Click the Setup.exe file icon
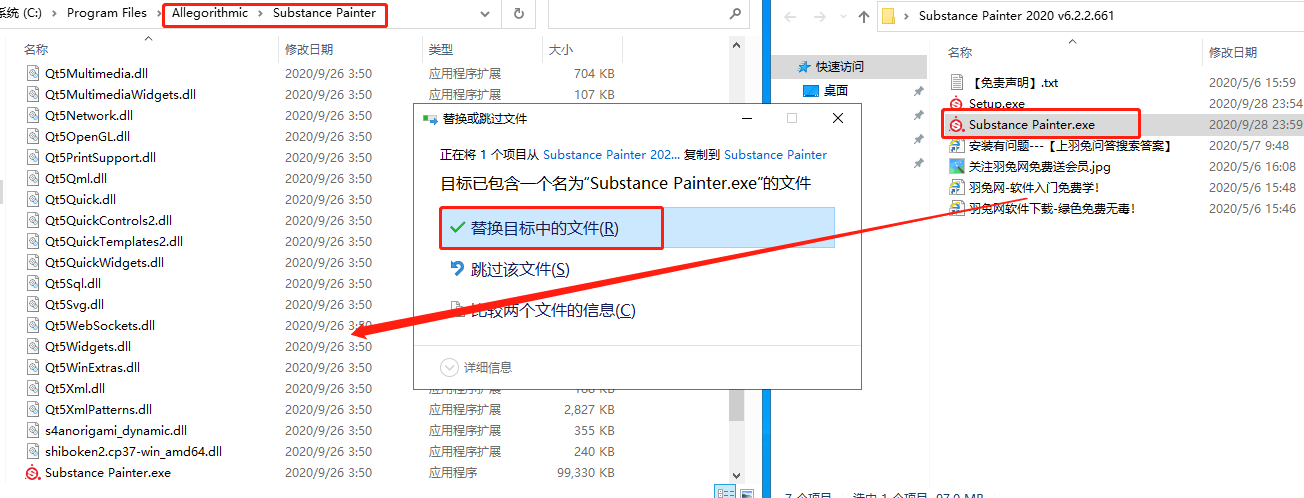The height and width of the screenshot is (498, 1304). point(957,104)
